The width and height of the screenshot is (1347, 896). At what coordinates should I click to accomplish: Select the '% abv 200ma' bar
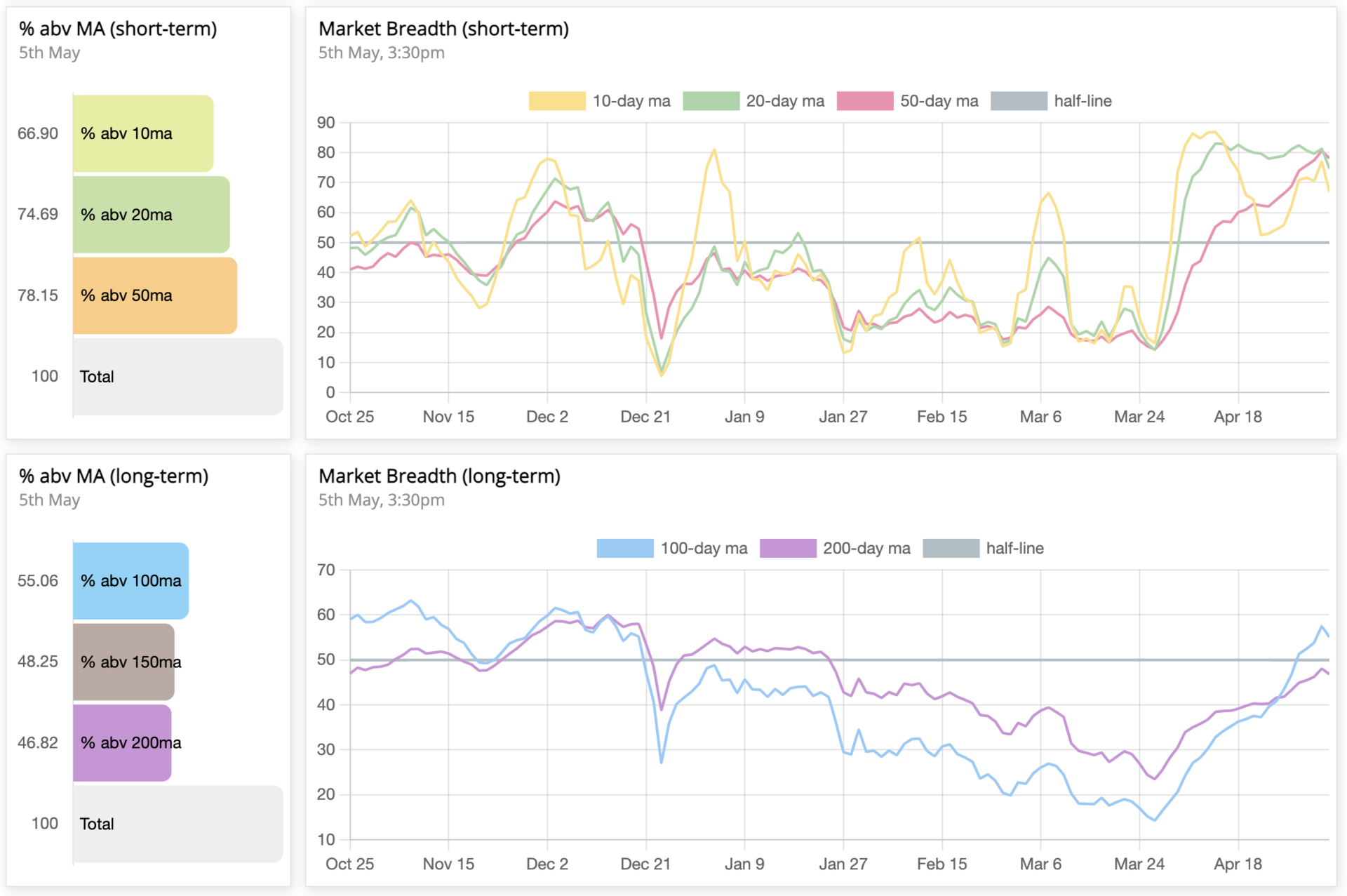point(122,742)
